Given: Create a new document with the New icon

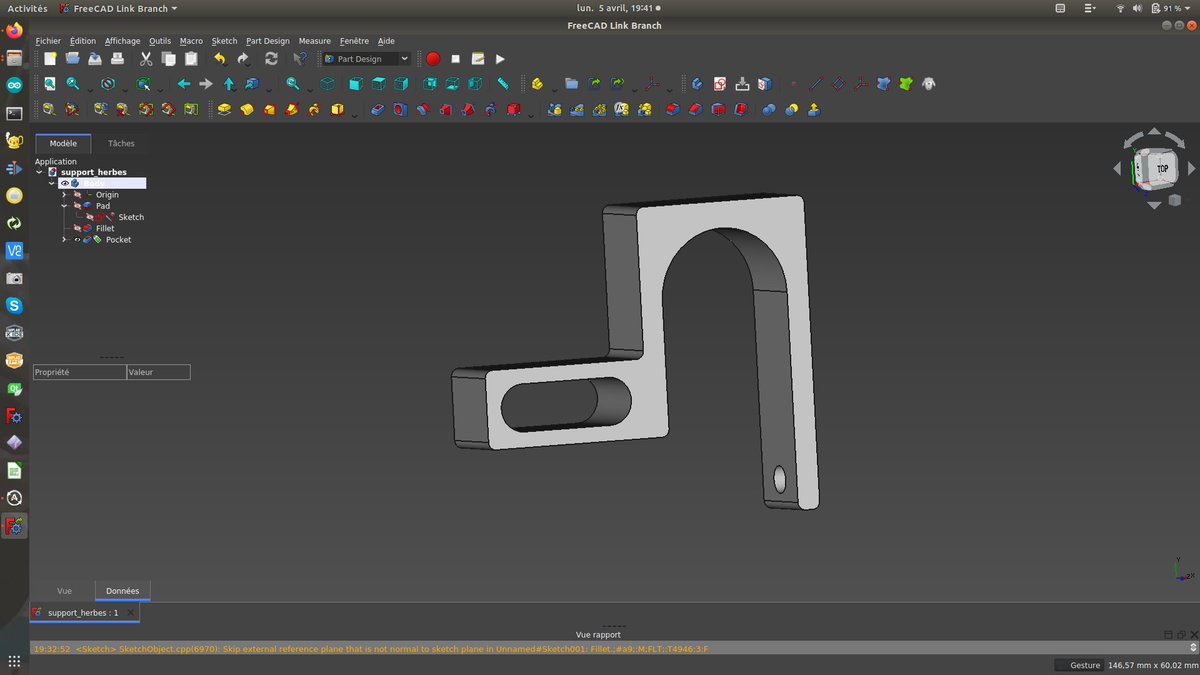Looking at the screenshot, I should [49, 59].
